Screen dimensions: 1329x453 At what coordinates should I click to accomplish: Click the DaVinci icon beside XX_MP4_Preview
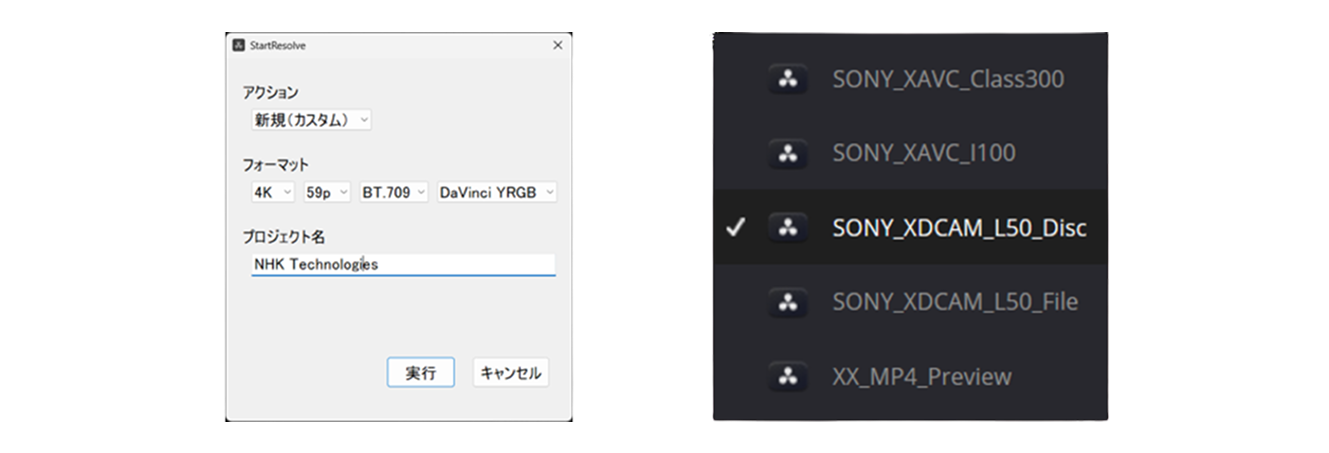pos(788,377)
